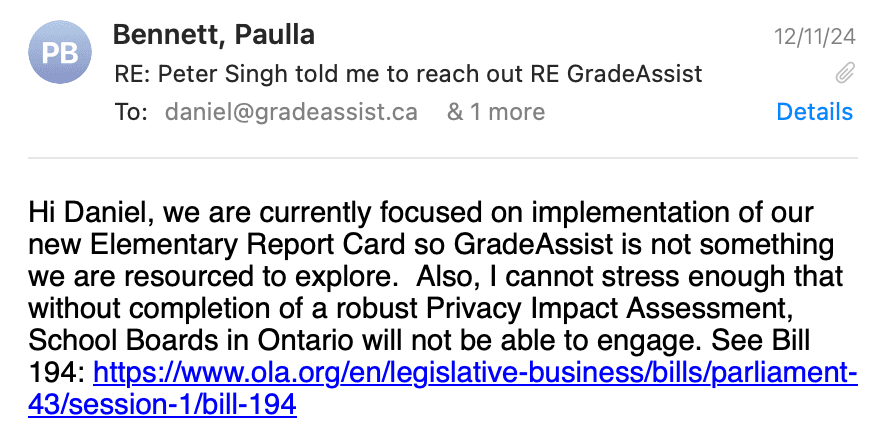
Task: Open the ola.org legislative-business hyperlink
Action: (x=475, y=374)
